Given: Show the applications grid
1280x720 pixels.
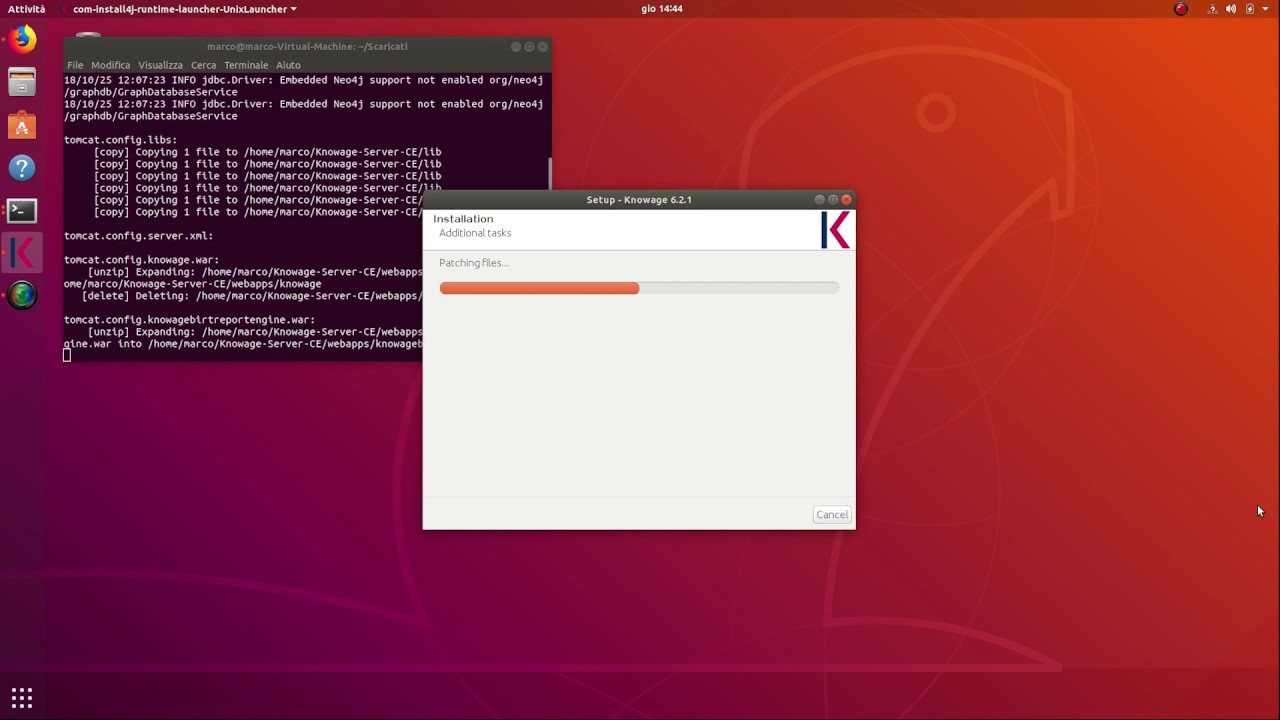Looking at the screenshot, I should [22, 697].
